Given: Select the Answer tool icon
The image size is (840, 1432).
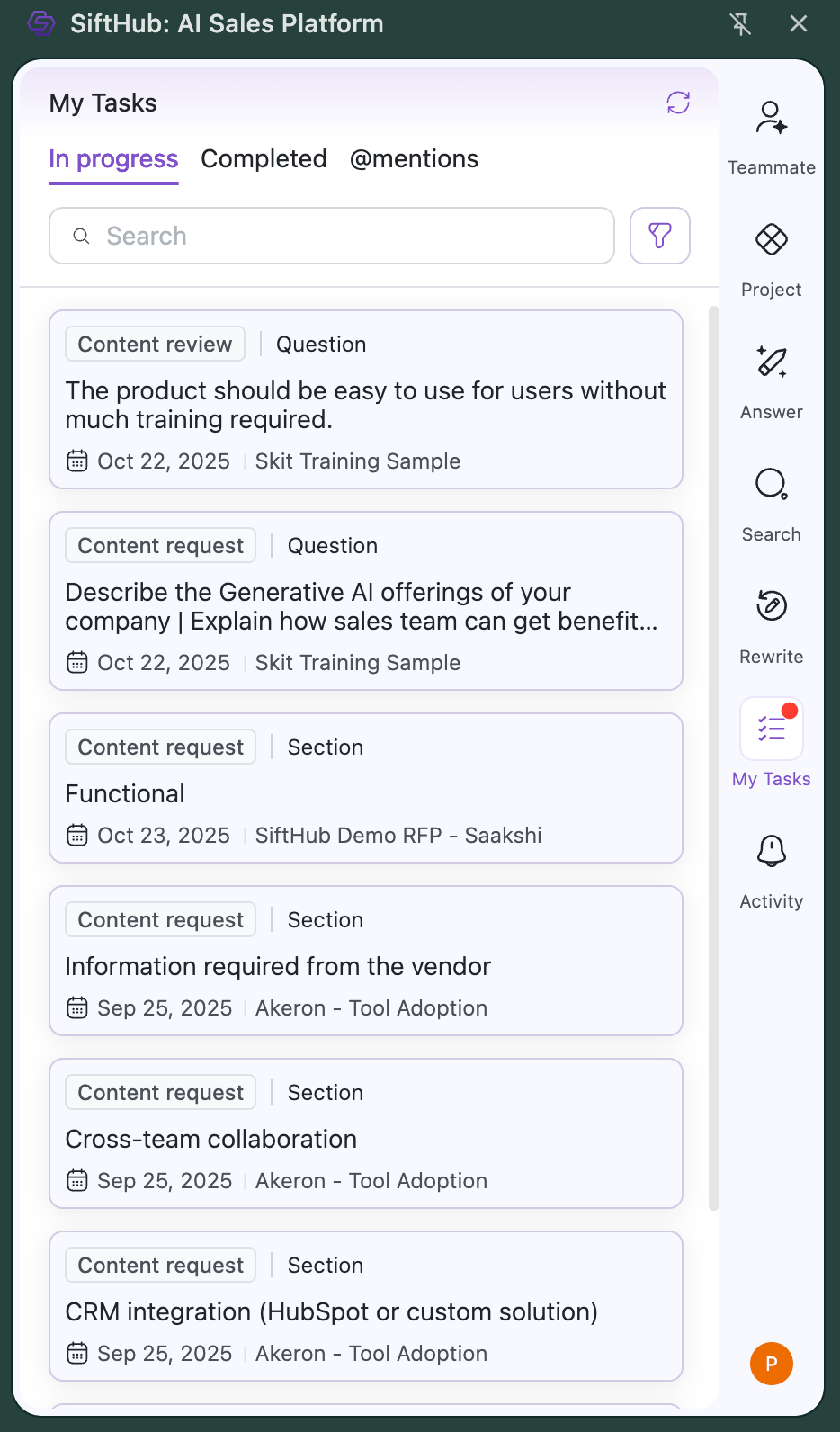Looking at the screenshot, I should click(x=771, y=362).
